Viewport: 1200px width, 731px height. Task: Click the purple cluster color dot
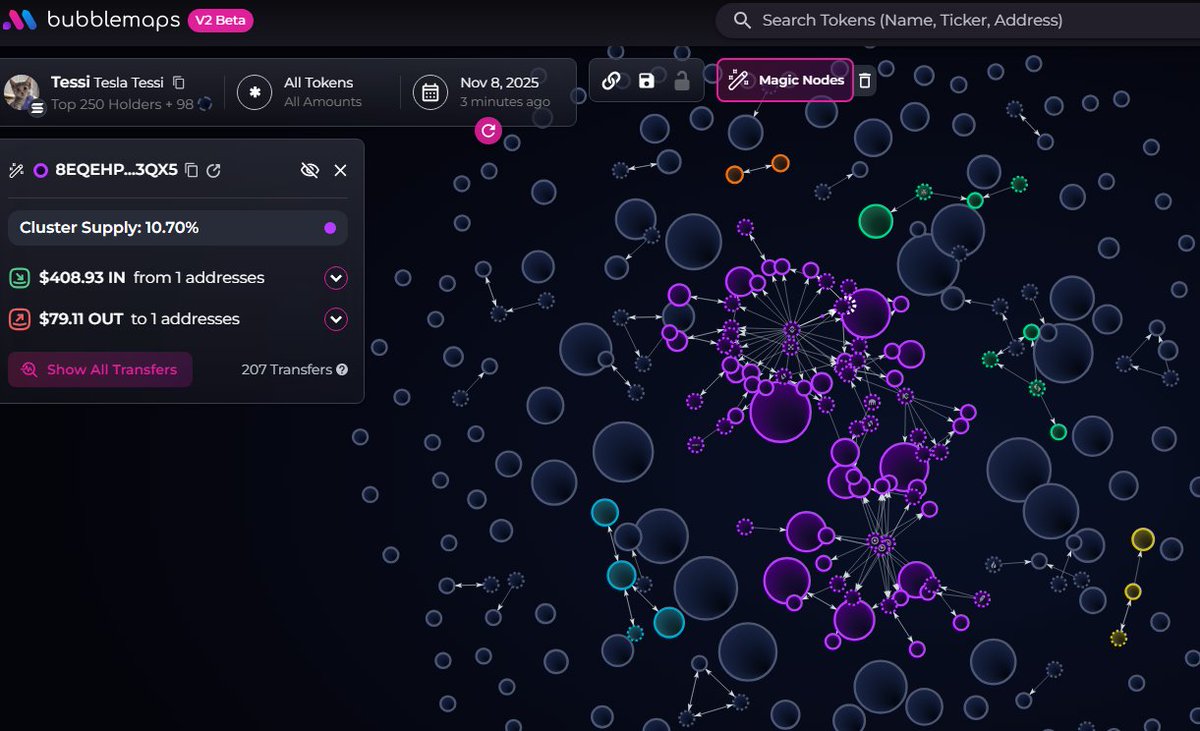pyautogui.click(x=330, y=228)
